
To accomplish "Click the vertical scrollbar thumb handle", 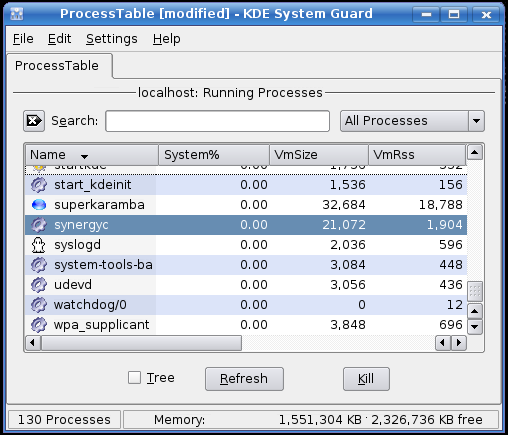I will pyautogui.click(x=475, y=291).
